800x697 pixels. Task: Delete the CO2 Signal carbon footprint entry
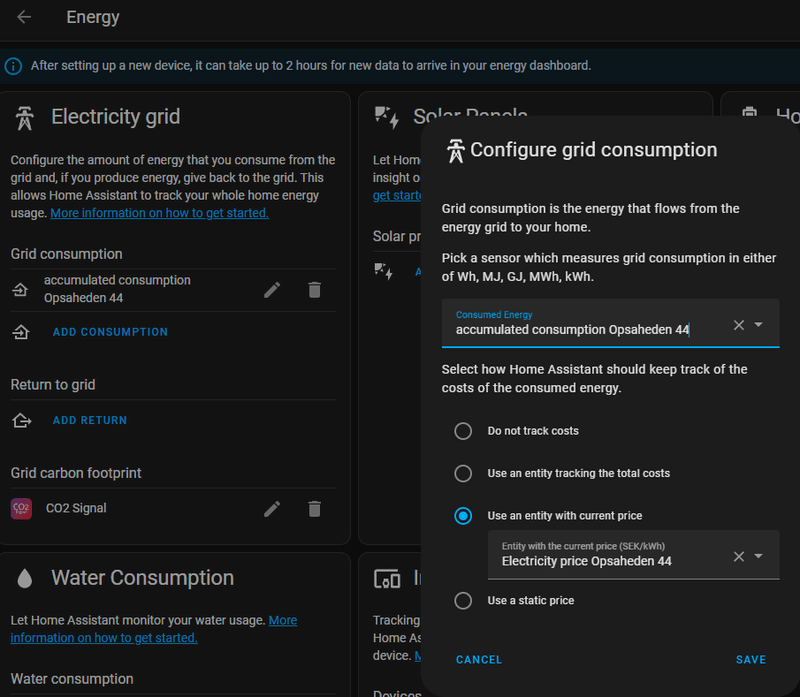[314, 509]
